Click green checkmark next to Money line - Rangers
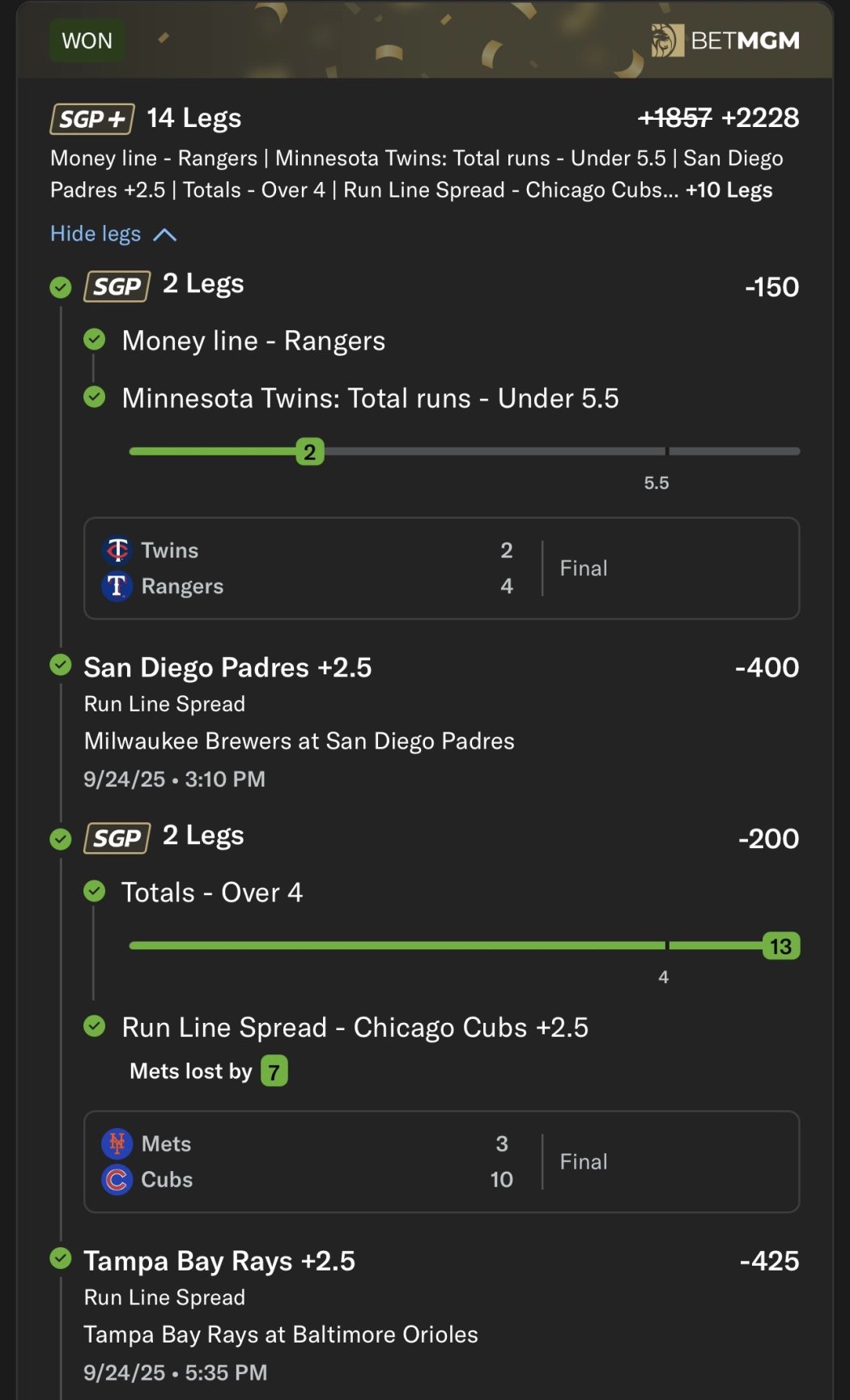 [95, 340]
